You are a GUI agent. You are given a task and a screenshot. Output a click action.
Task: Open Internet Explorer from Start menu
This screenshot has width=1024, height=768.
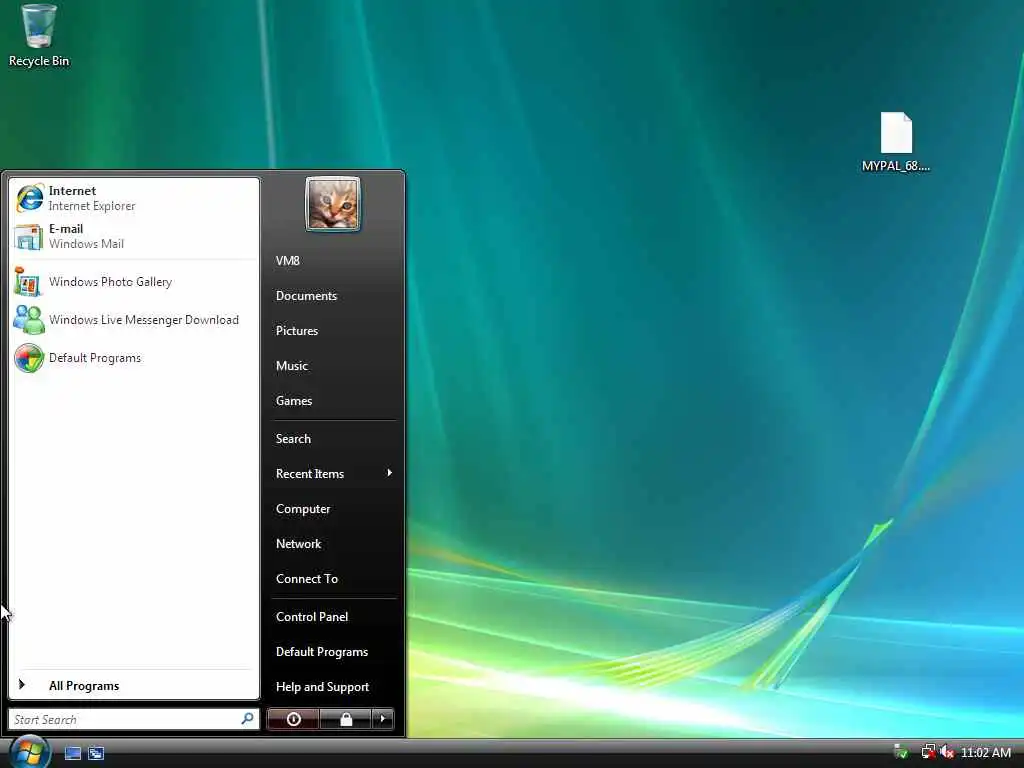[134, 198]
